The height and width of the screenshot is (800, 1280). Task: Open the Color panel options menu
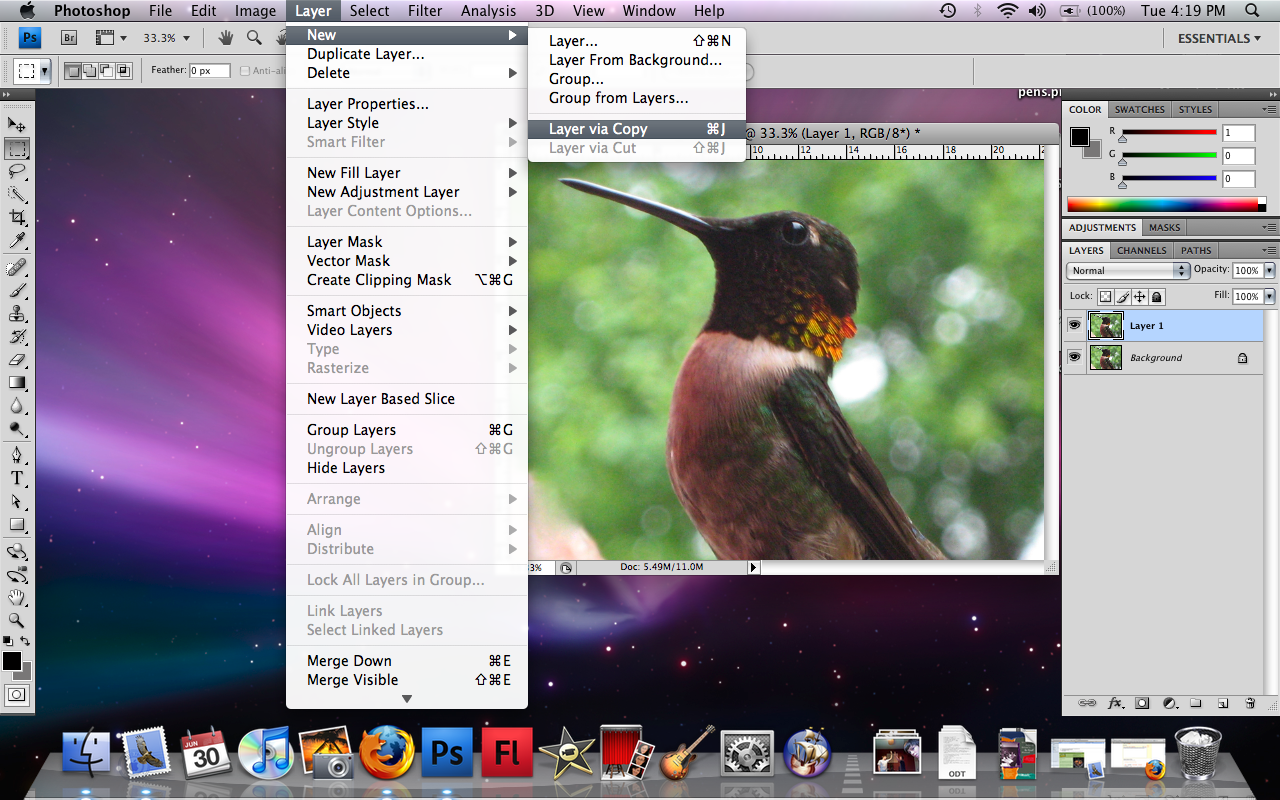tap(1268, 109)
